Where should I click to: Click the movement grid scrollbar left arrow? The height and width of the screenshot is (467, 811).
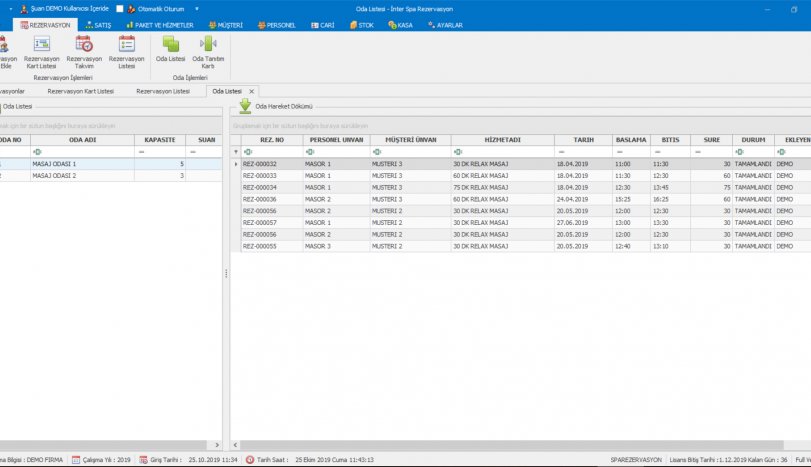[x=235, y=445]
